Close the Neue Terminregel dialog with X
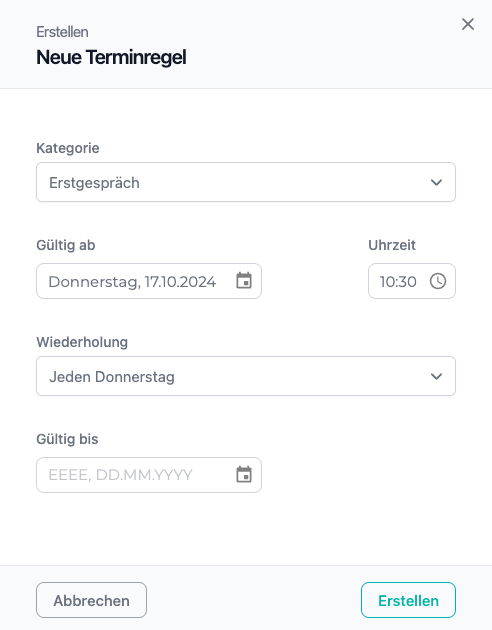492x630 pixels. coord(468,24)
